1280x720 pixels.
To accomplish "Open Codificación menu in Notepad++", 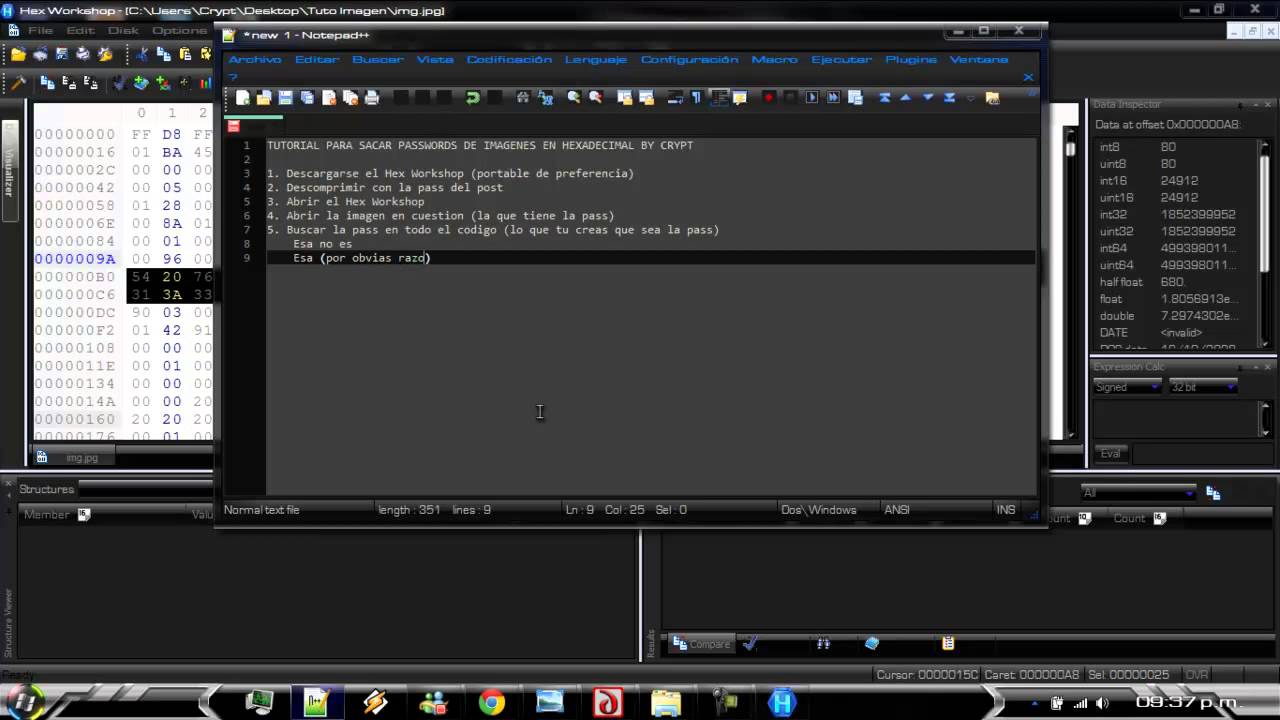I will 509,59.
